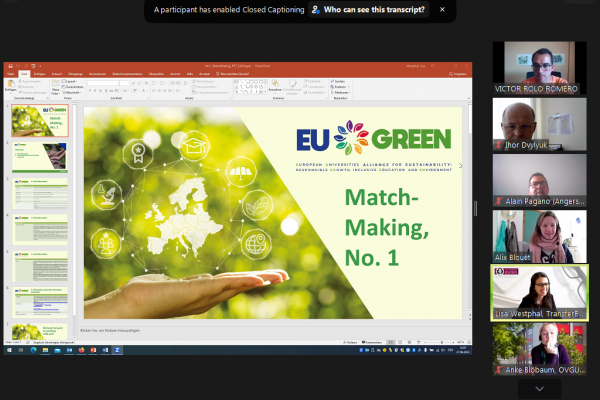Click Notizen in the PowerPoint status bar
The height and width of the screenshot is (400, 600).
(350, 342)
